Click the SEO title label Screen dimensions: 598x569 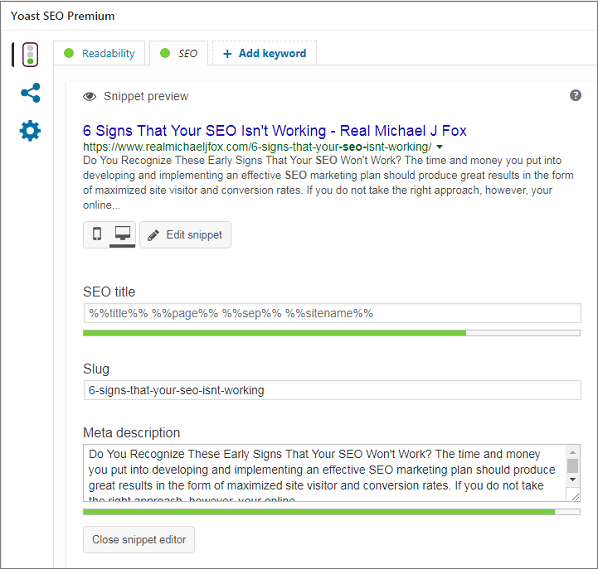click(109, 292)
